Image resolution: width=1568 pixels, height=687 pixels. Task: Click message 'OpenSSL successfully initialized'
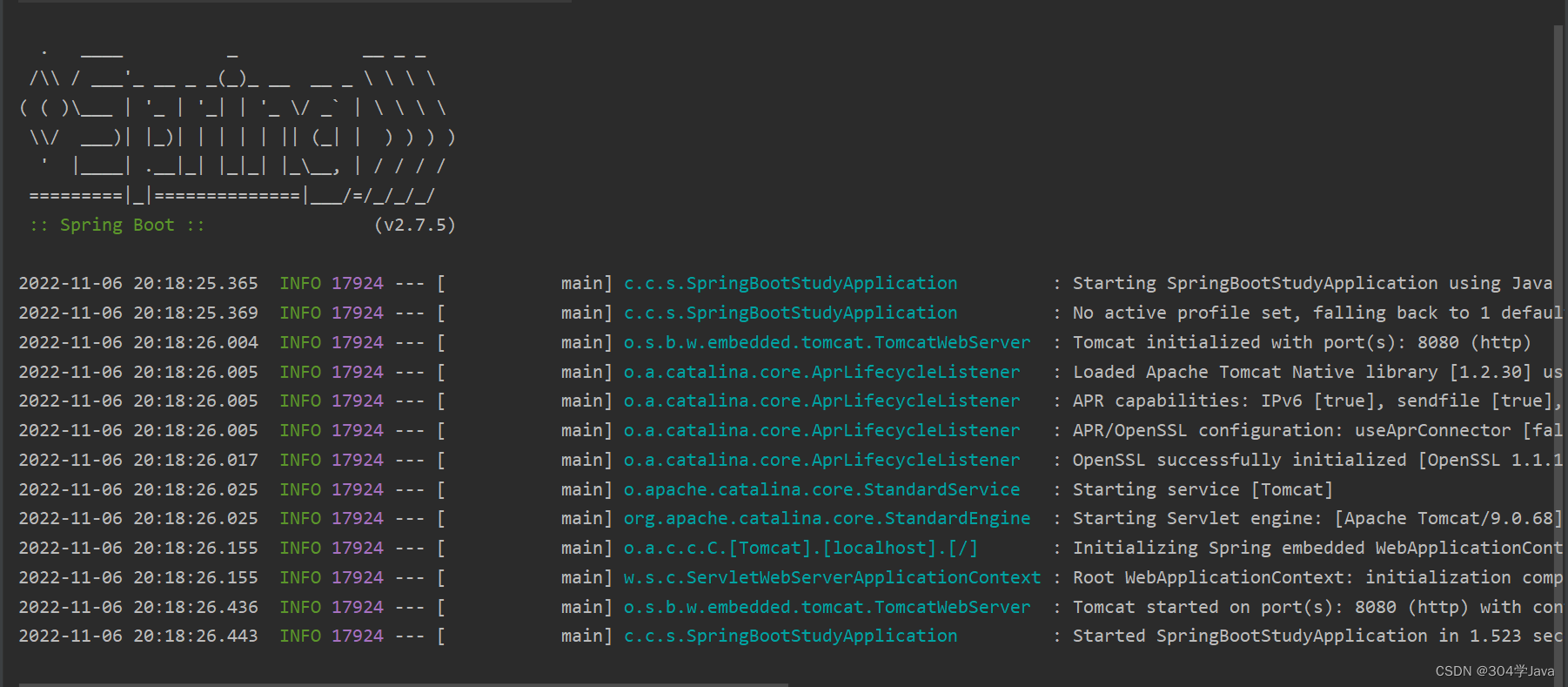coord(1239,460)
